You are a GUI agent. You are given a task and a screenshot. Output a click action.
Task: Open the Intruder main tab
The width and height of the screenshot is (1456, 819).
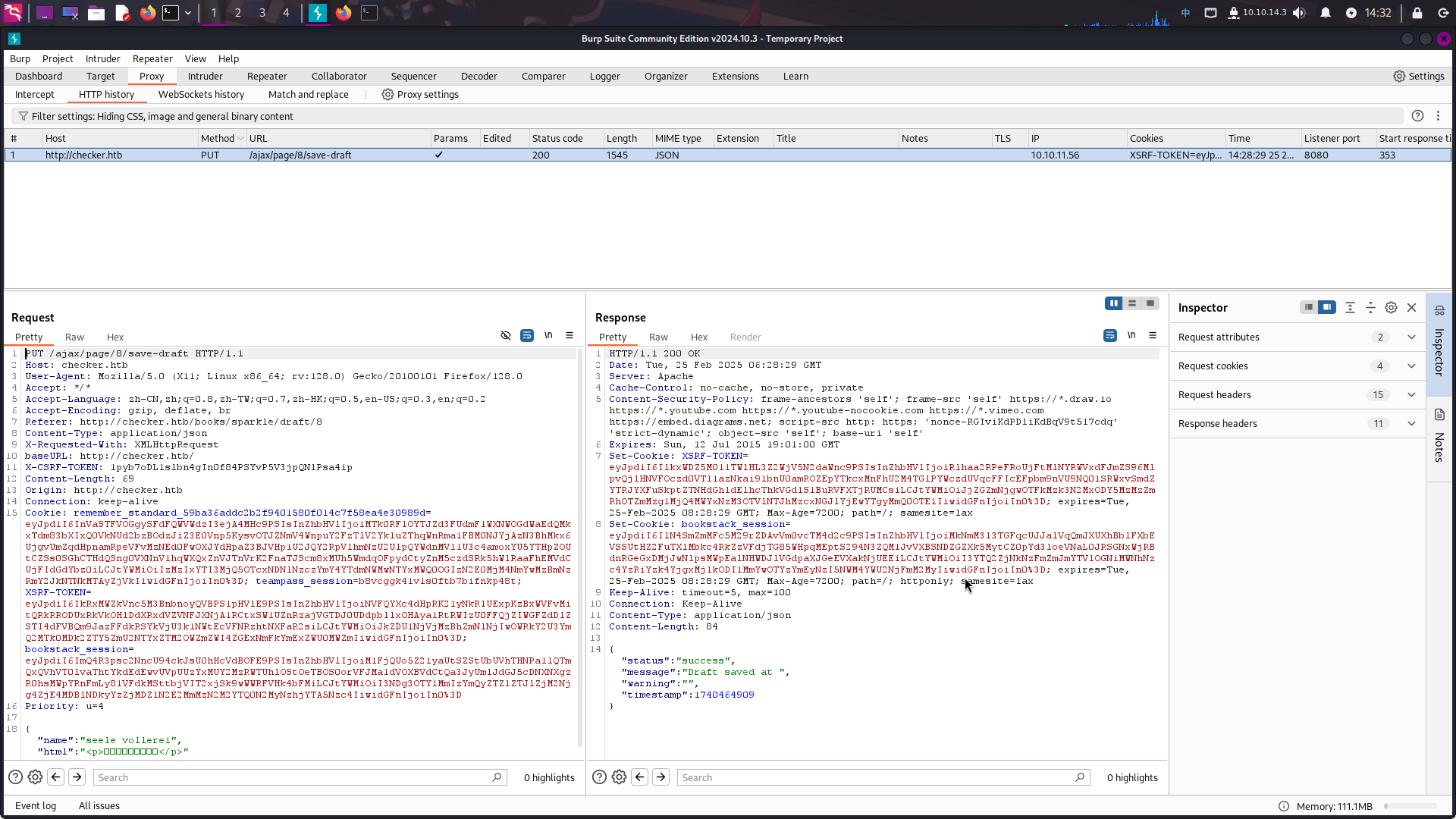(206, 77)
